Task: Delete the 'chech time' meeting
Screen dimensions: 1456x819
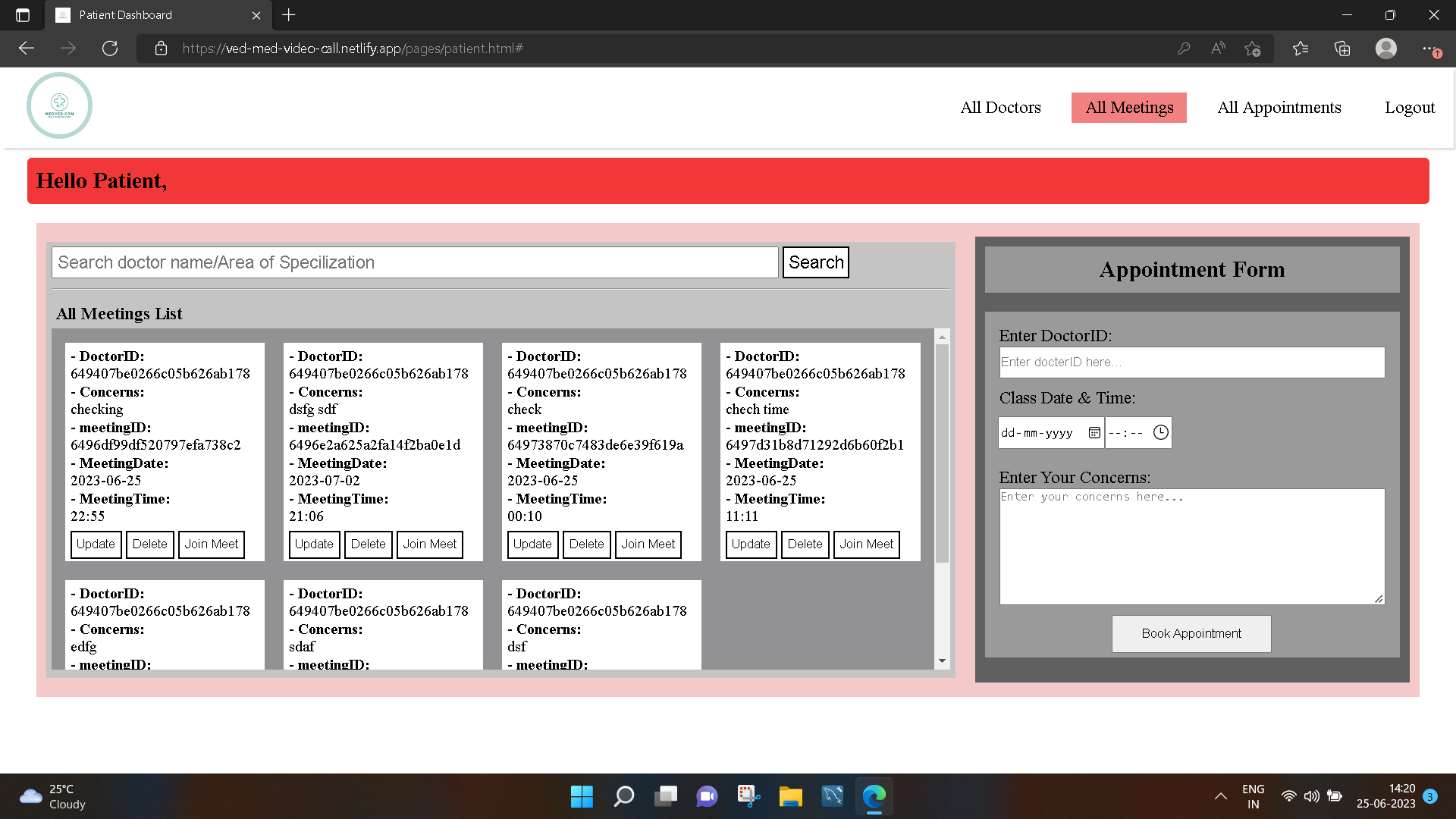Action: [805, 544]
